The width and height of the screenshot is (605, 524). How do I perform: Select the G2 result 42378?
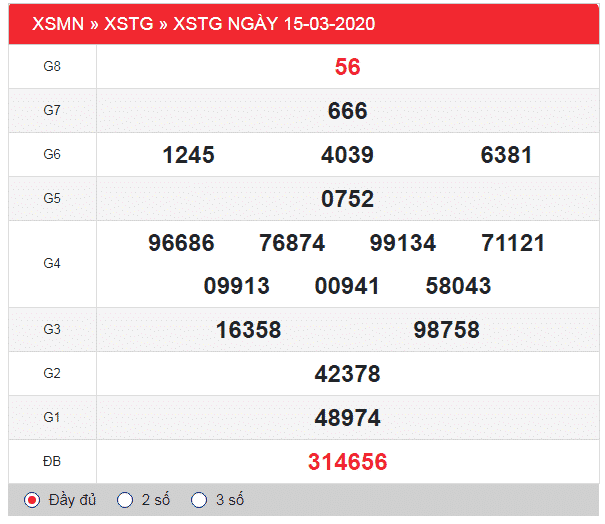pos(347,374)
